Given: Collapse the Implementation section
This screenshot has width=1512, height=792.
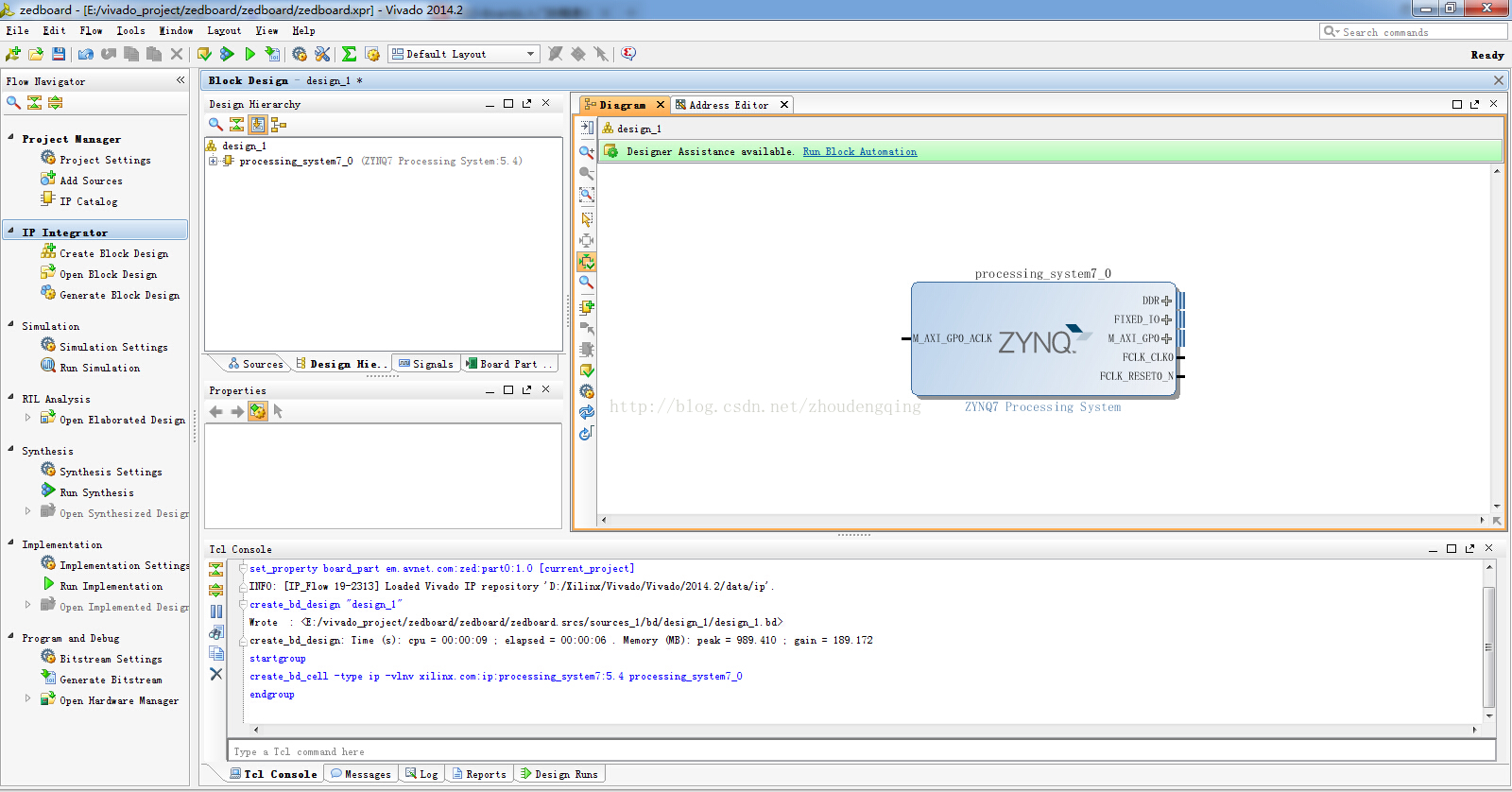Looking at the screenshot, I should (10, 542).
